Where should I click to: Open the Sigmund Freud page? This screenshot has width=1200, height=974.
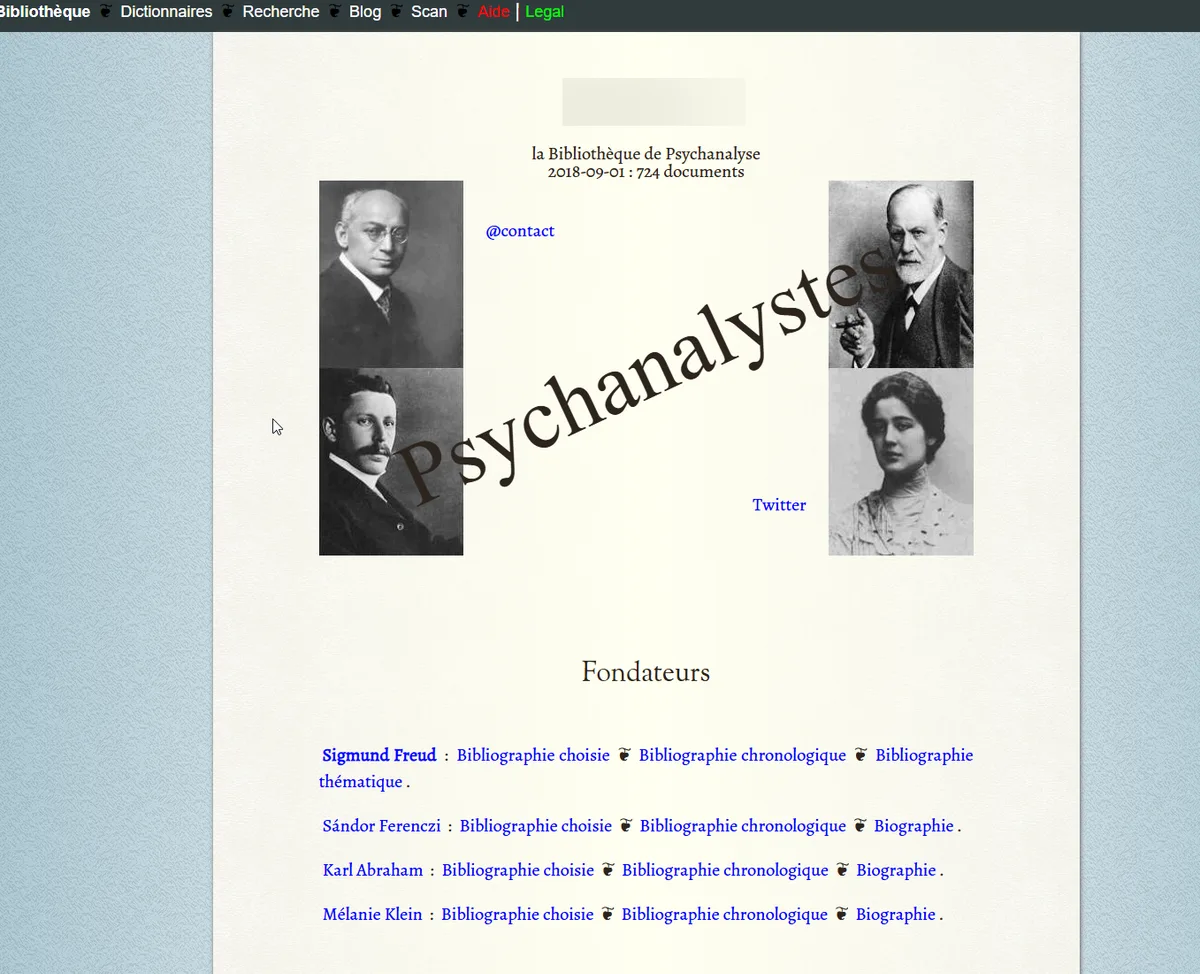pyautogui.click(x=379, y=755)
